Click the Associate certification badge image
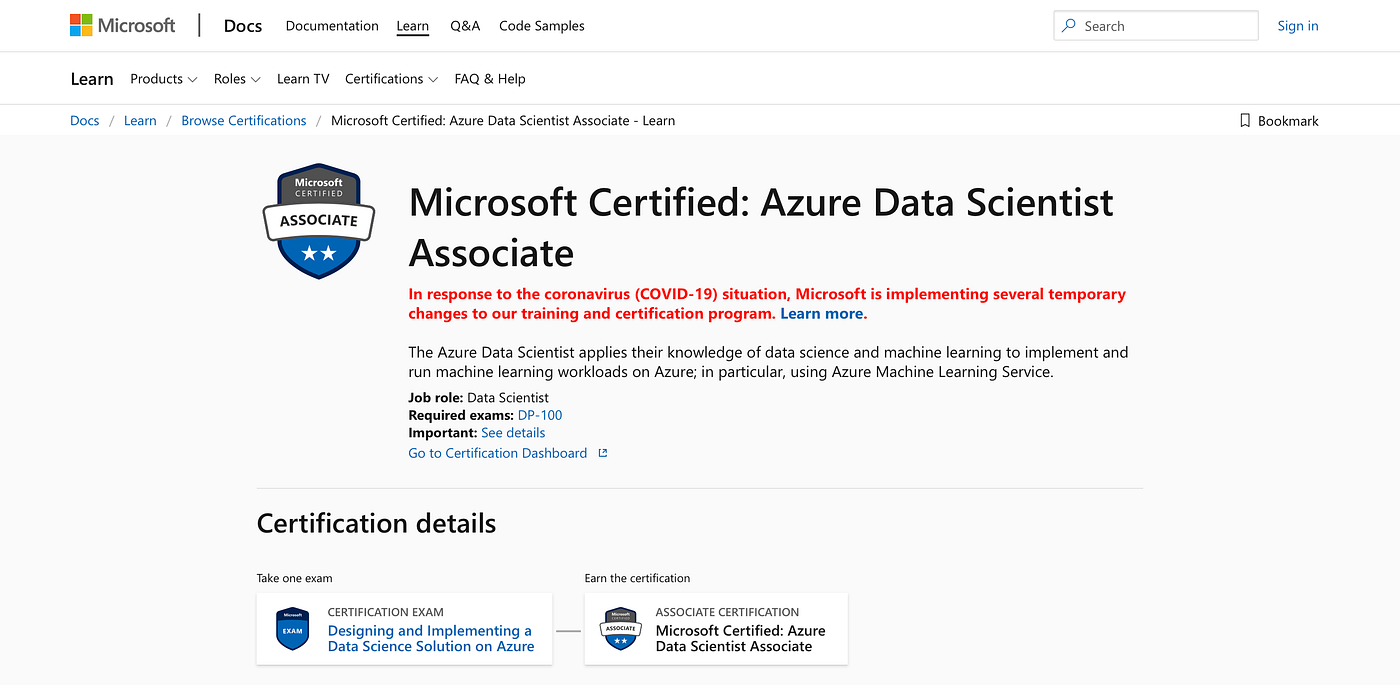 point(319,221)
